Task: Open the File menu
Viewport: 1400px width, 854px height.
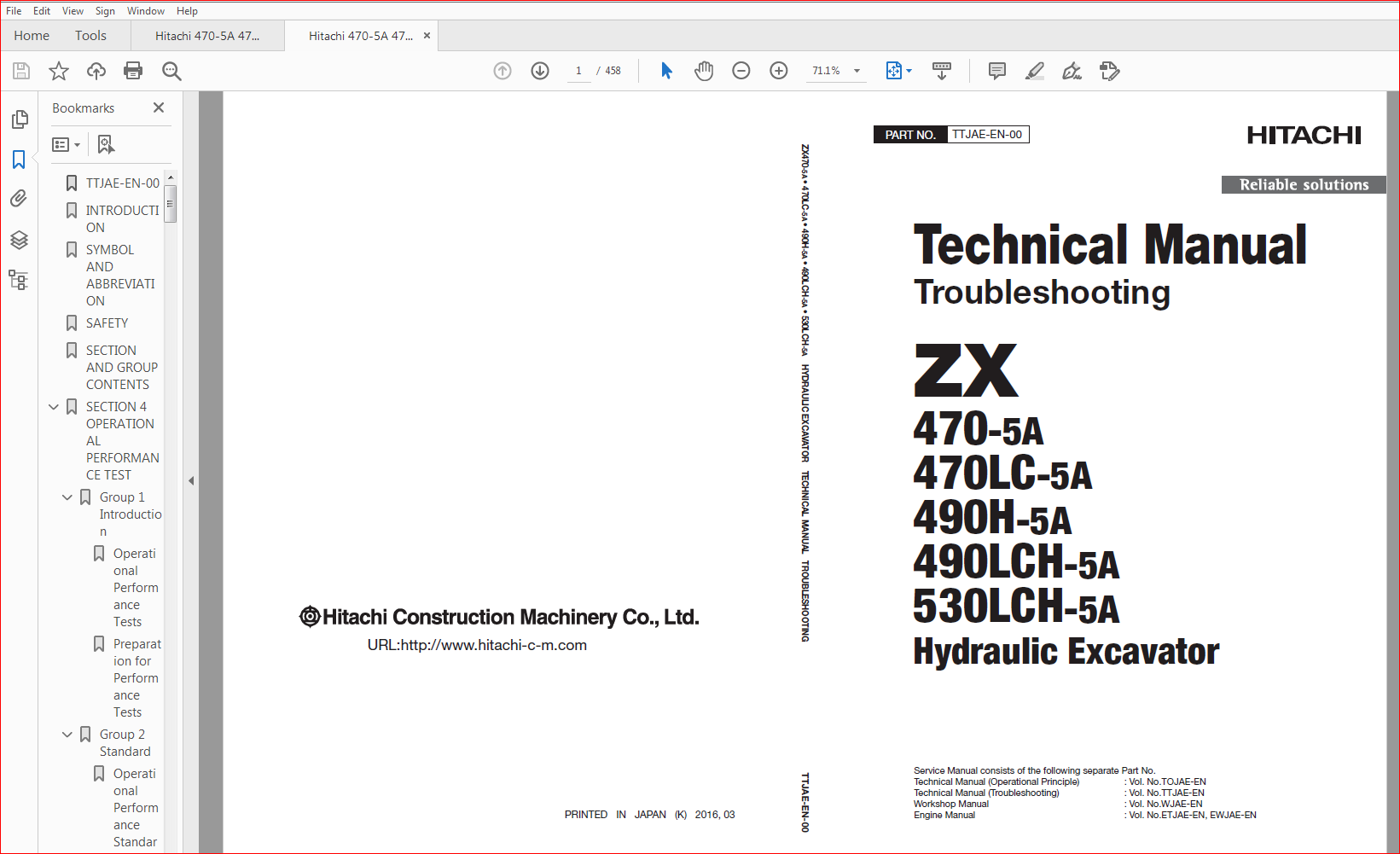Action: click(14, 11)
